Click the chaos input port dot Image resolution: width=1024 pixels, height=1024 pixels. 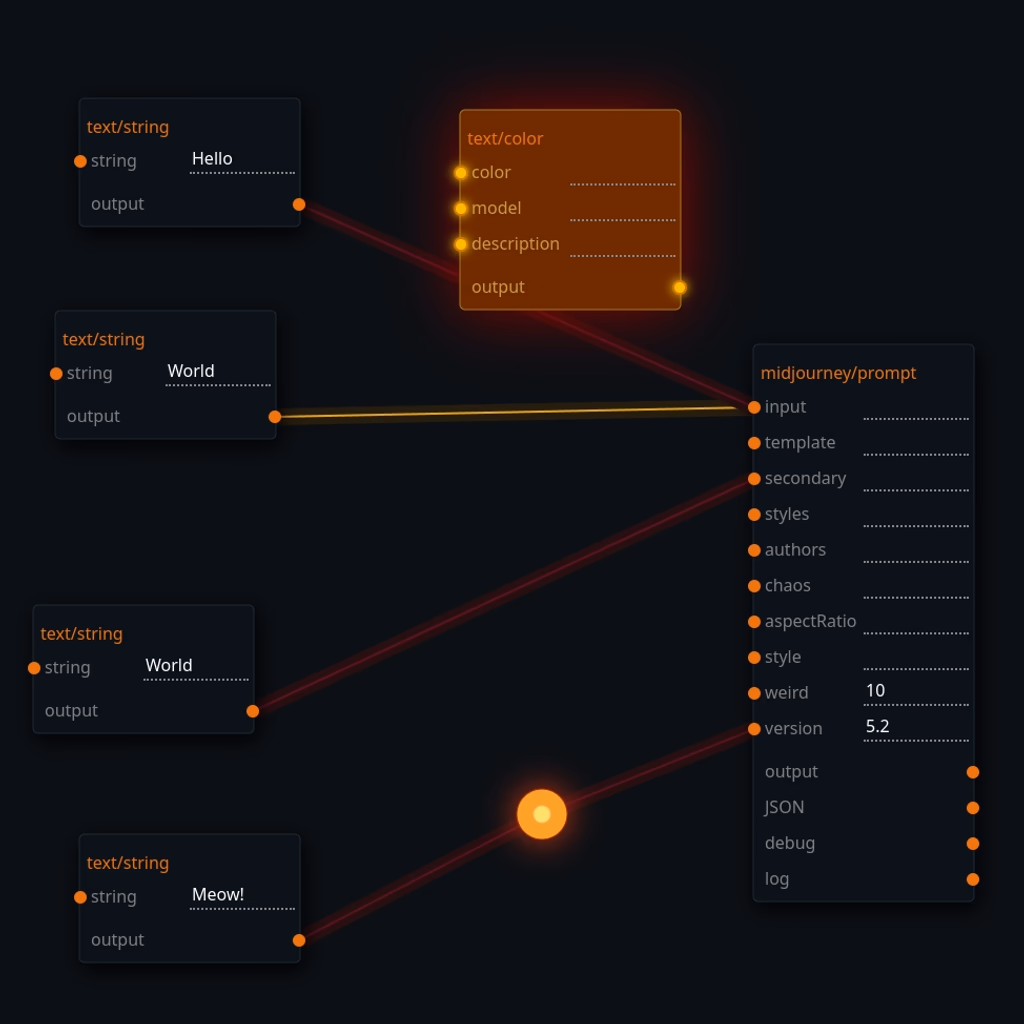754,586
